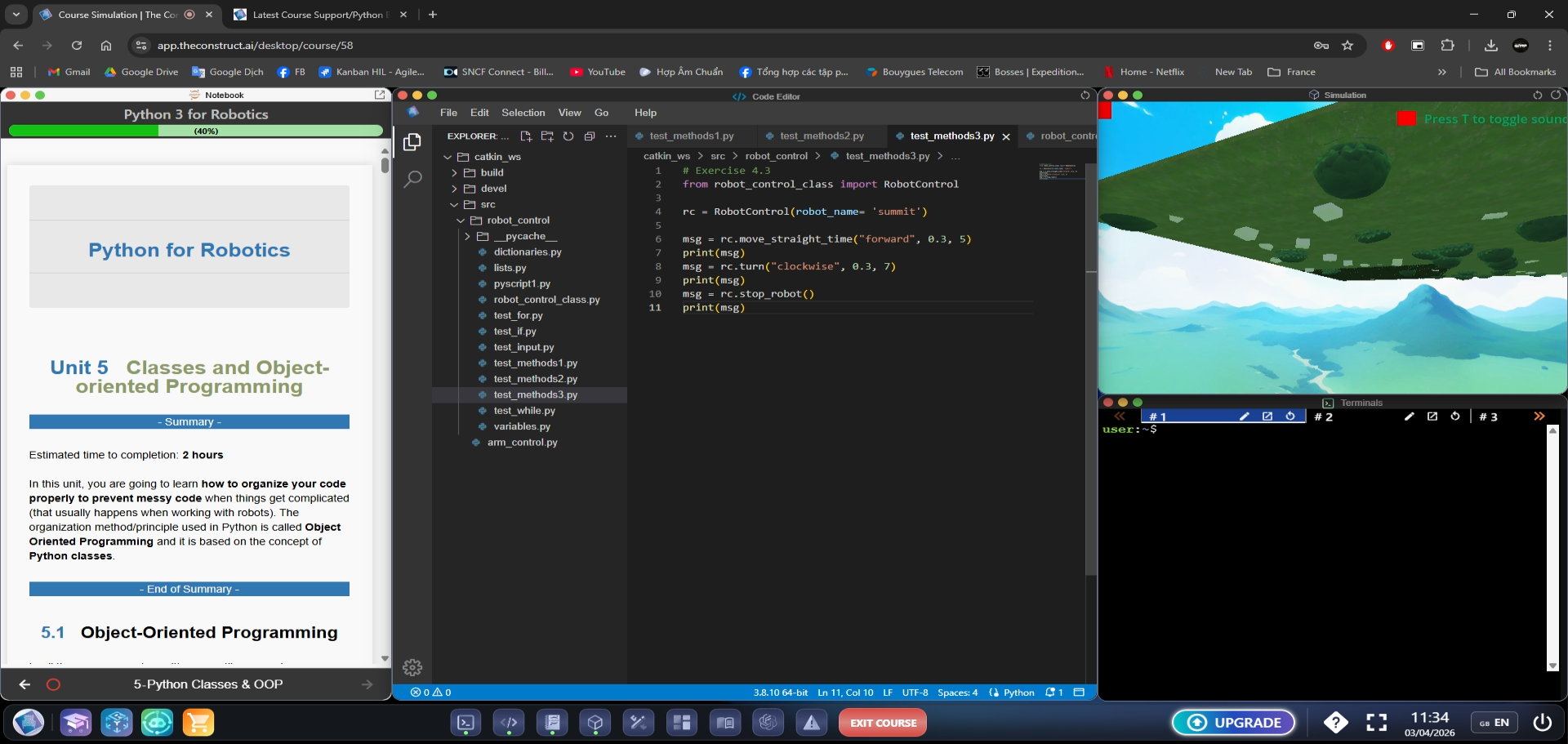
Task: Open the Manage gear in the code editor
Action: (412, 667)
